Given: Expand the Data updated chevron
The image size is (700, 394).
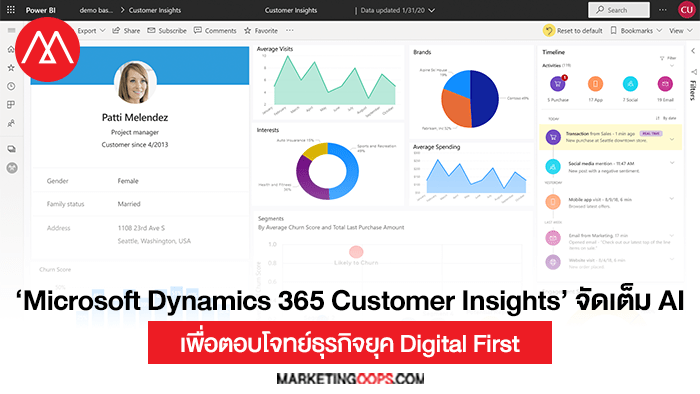Looking at the screenshot, I should [431, 10].
